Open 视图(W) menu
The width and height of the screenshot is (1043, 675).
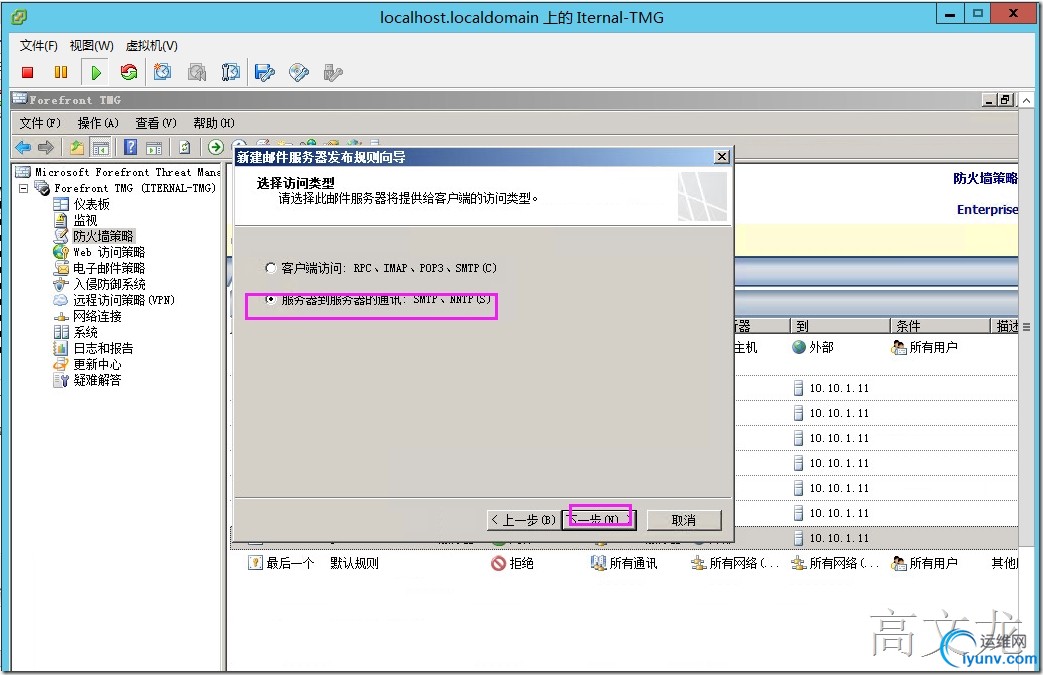92,45
